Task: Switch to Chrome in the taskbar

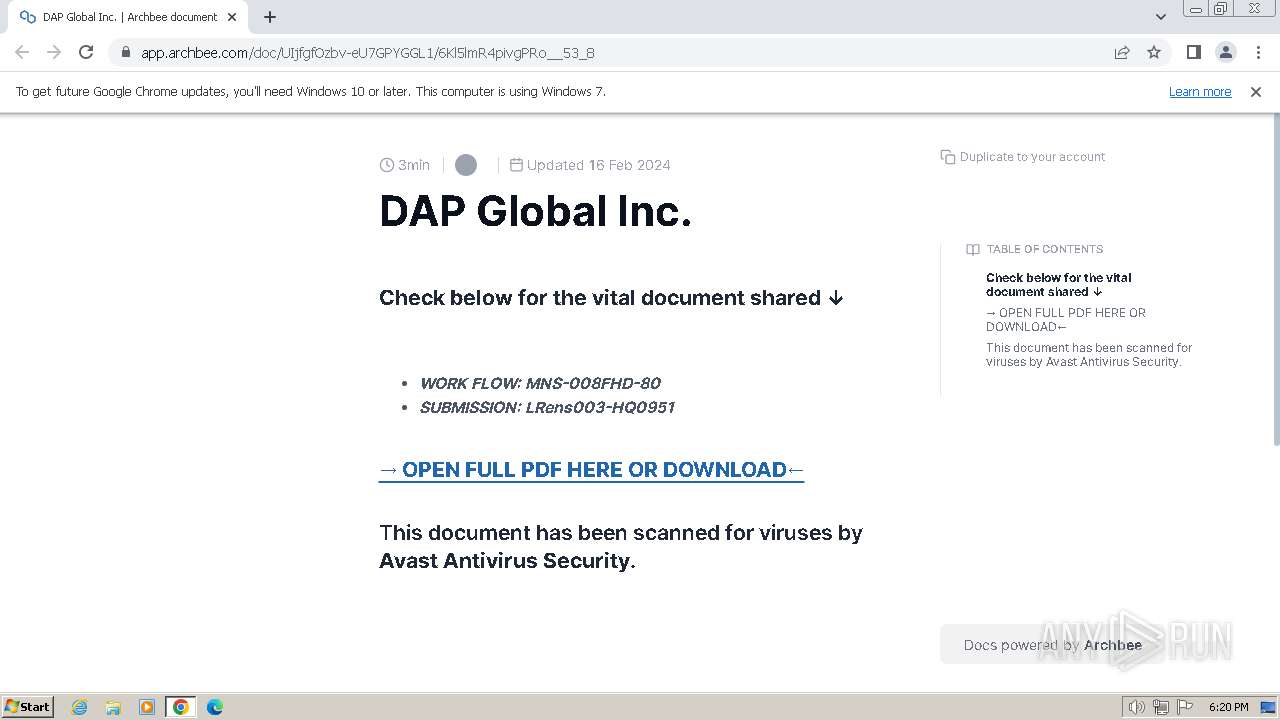Action: coord(181,707)
